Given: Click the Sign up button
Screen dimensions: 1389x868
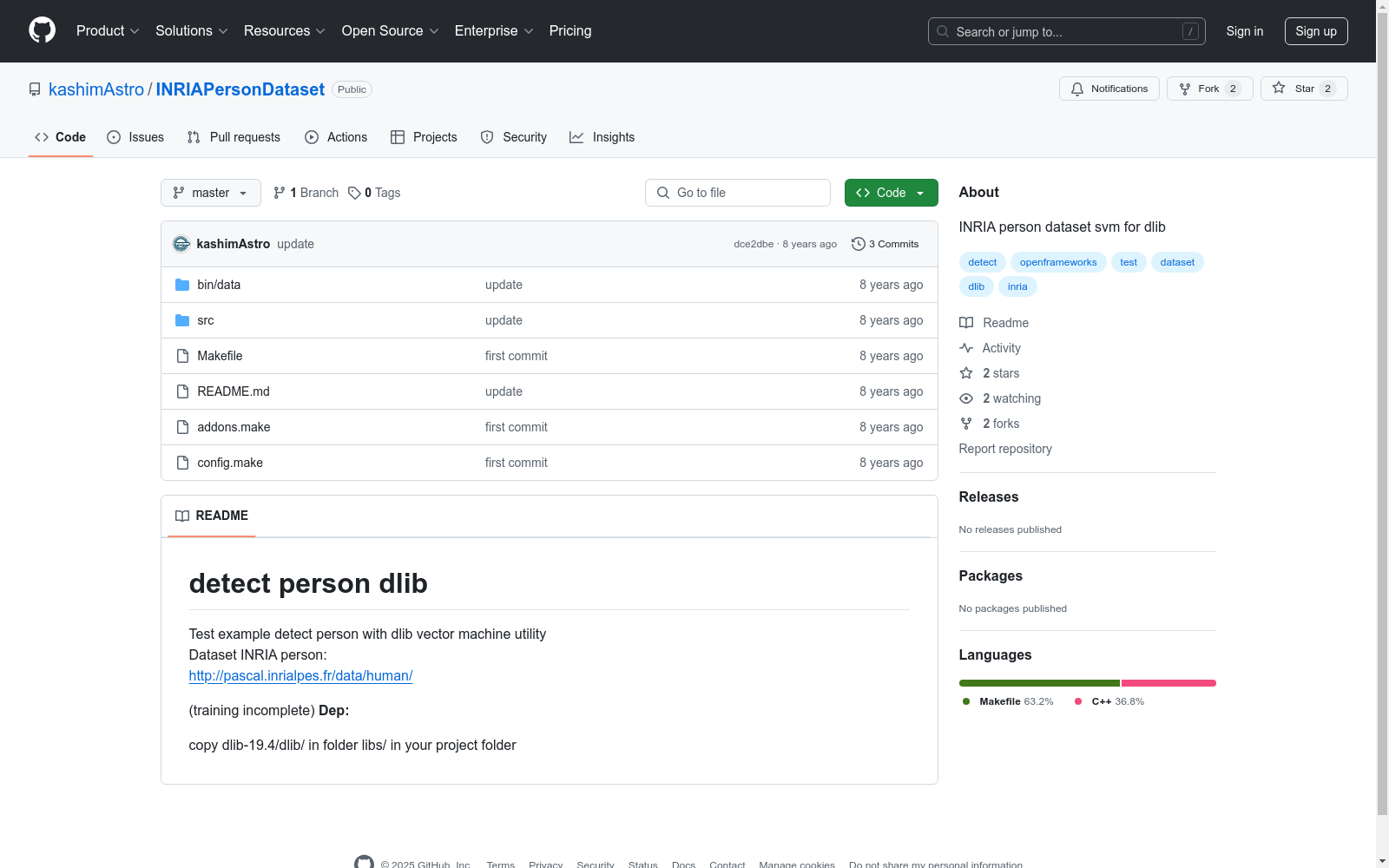Looking at the screenshot, I should pos(1316,31).
